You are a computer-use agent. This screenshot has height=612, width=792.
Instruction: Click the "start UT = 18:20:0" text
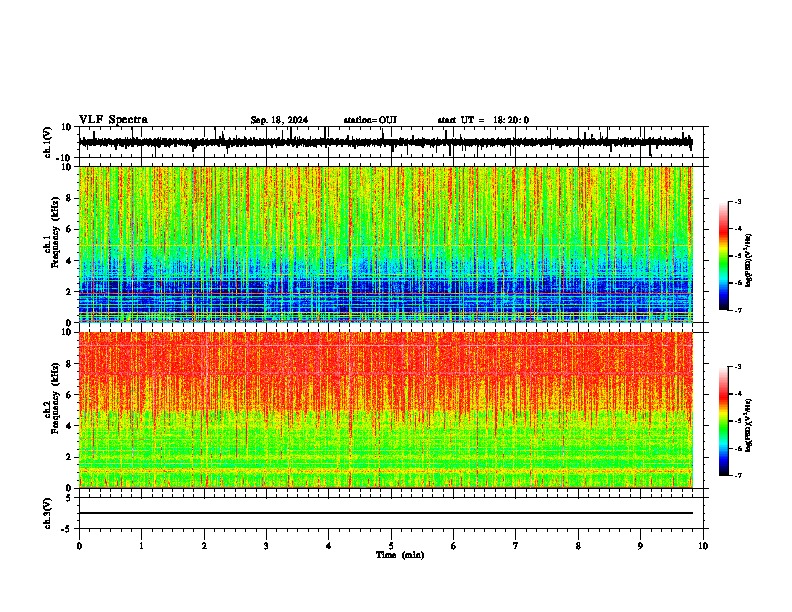pos(483,120)
